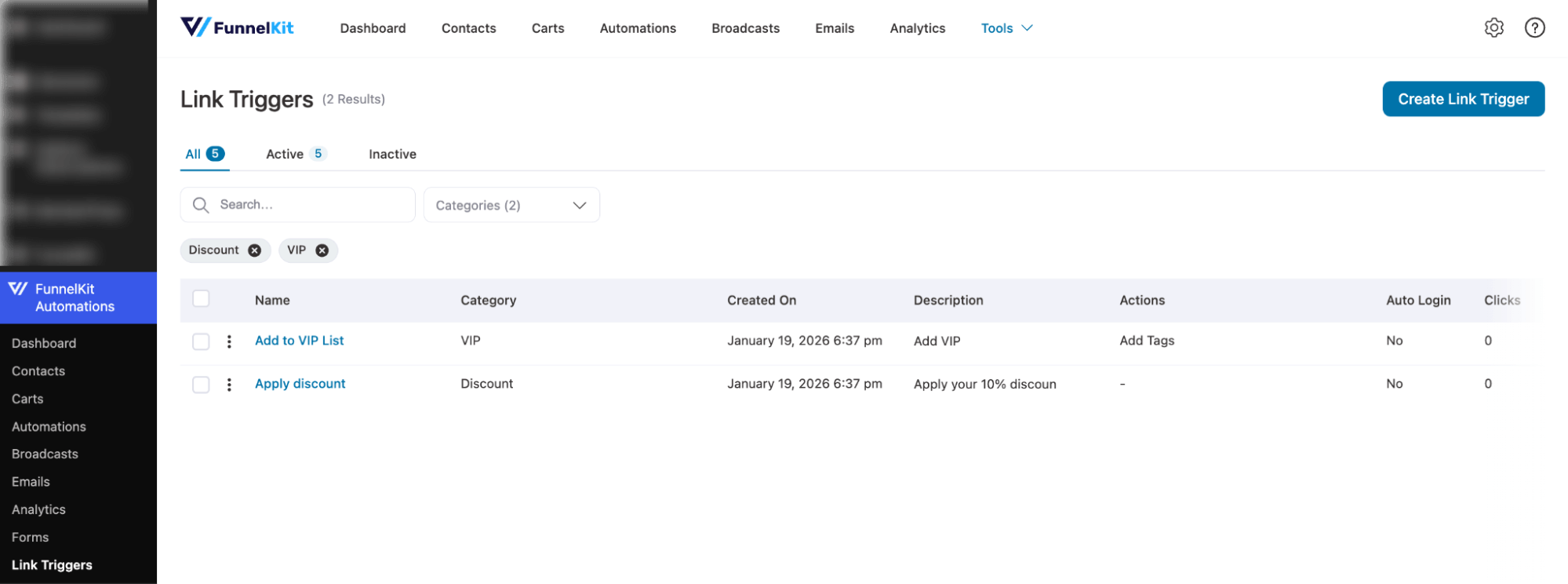Click the search magnifier icon
Image resolution: width=1568 pixels, height=584 pixels.
coord(201,205)
